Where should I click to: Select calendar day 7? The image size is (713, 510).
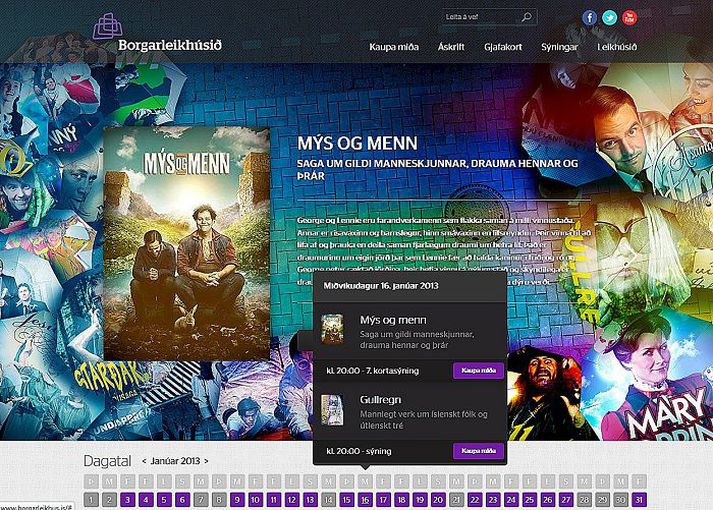pyautogui.click(x=201, y=500)
